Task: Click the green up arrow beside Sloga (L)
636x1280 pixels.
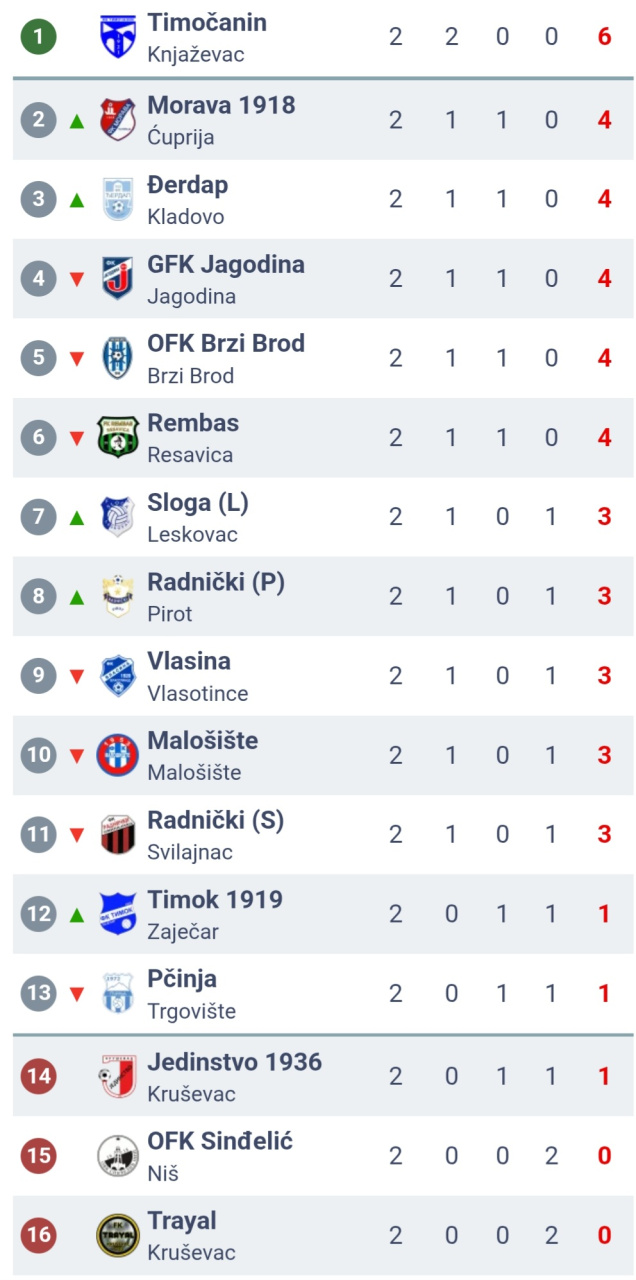Action: pos(77,518)
